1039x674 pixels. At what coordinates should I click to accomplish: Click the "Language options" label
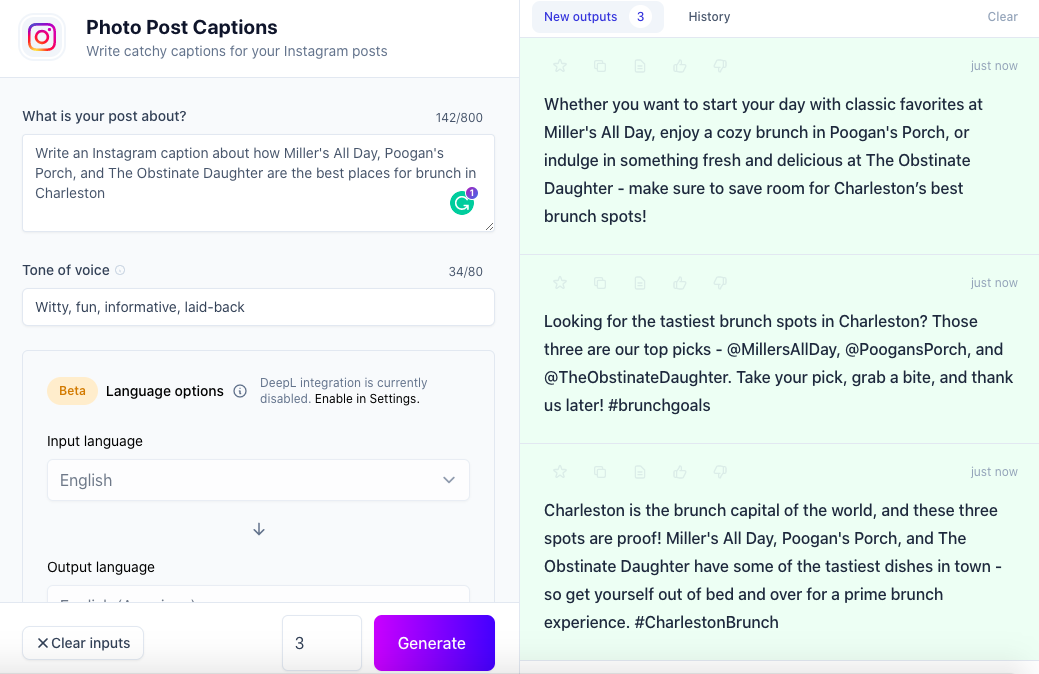pos(164,391)
